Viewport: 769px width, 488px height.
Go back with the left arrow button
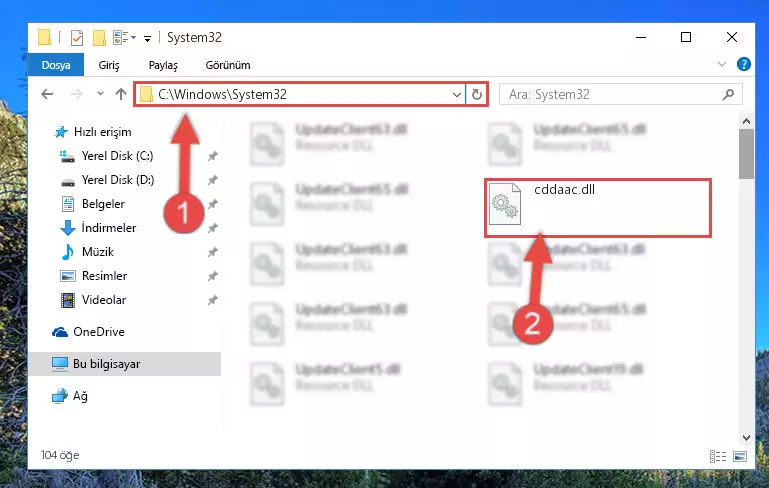(47, 94)
